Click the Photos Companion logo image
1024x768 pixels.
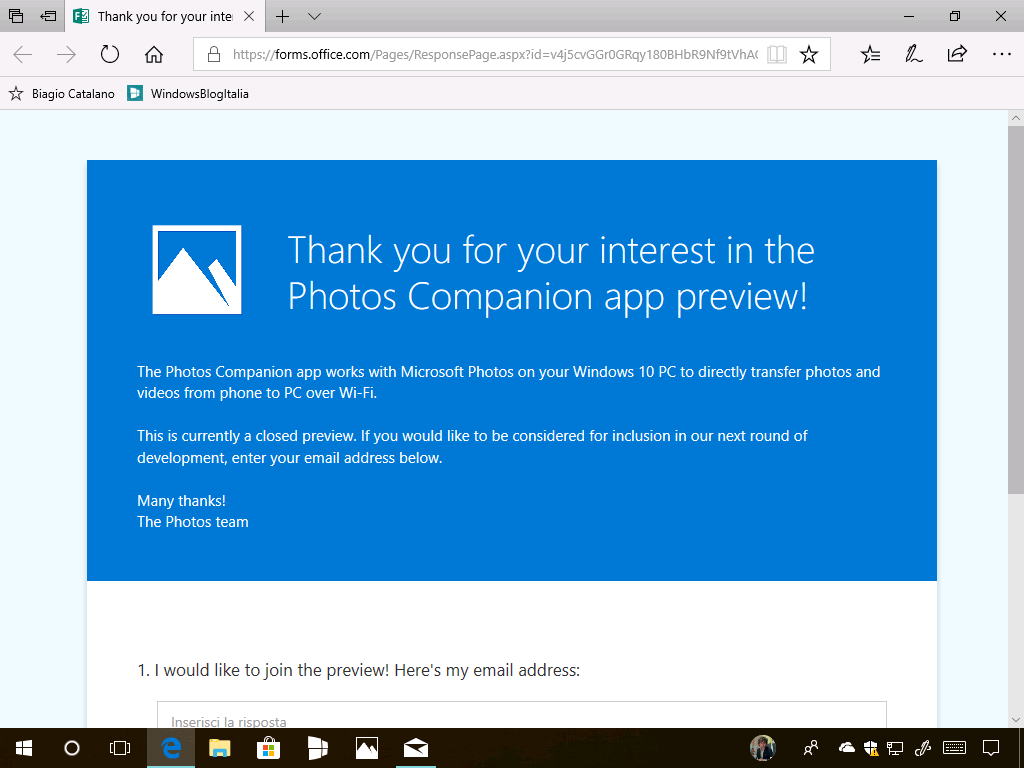197,270
